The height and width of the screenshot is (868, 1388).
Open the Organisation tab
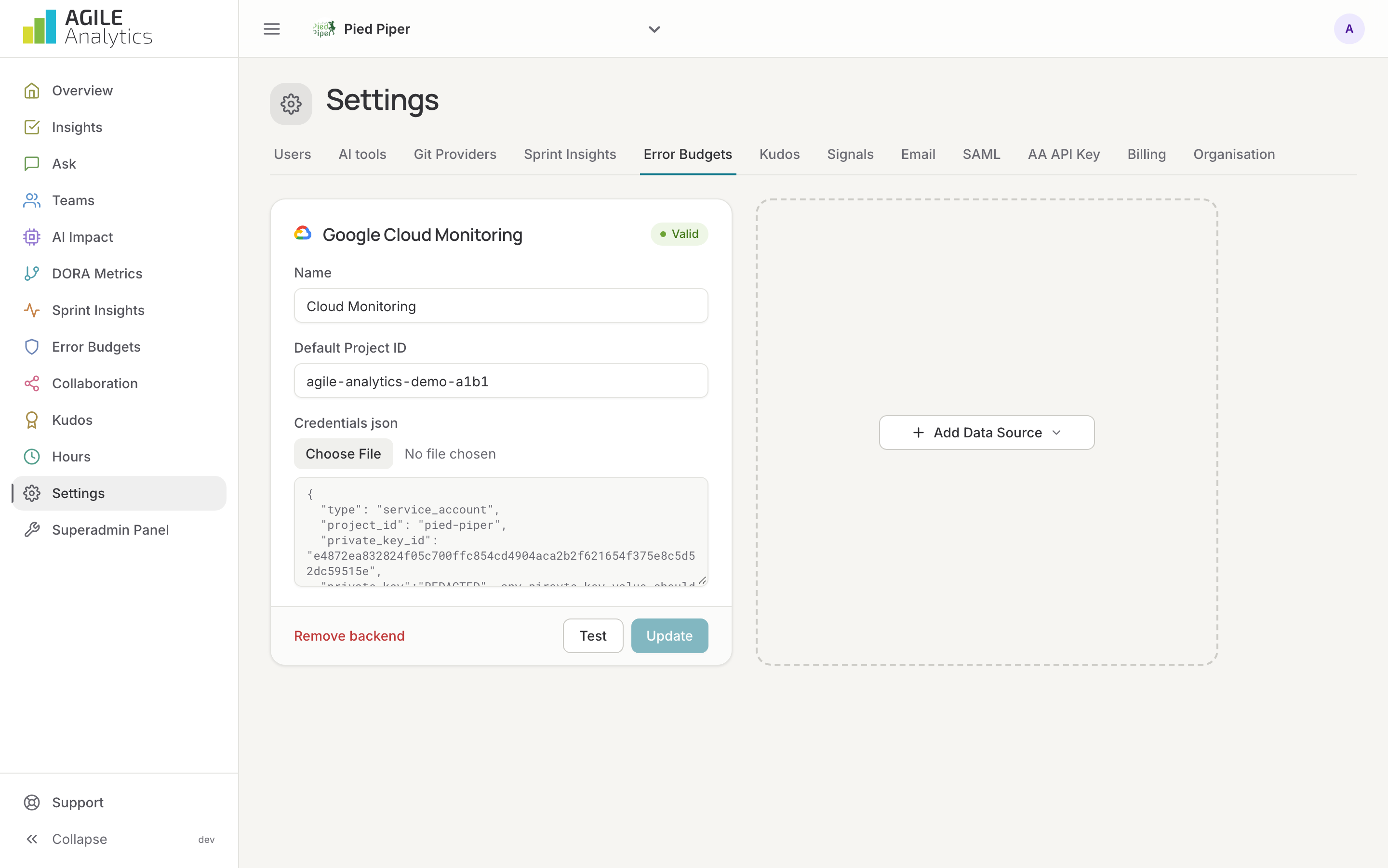pyautogui.click(x=1234, y=155)
